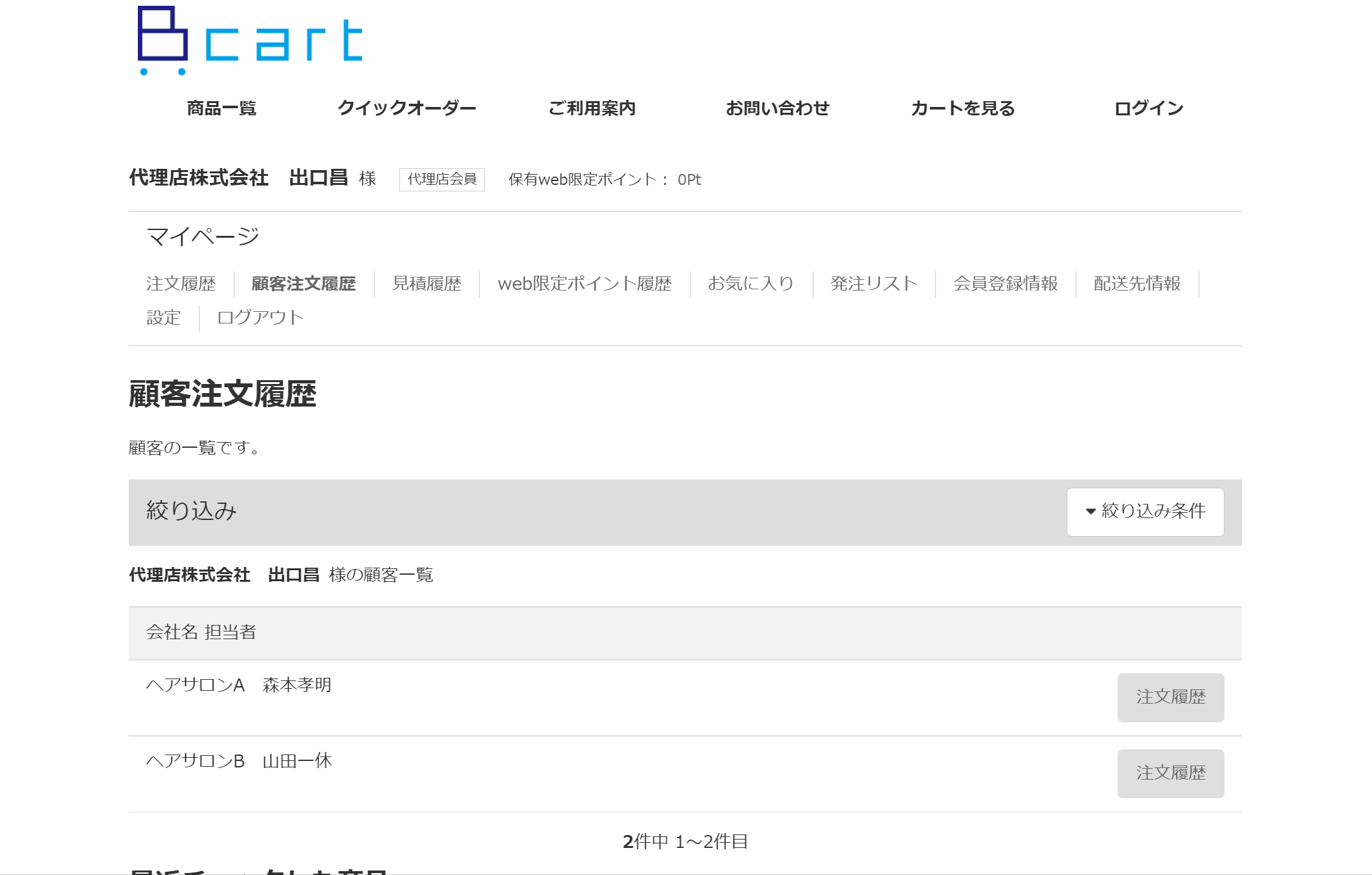Click the 保有web限定ポイント 0Pt text
Screen dimensions: 1372x875
(605, 180)
